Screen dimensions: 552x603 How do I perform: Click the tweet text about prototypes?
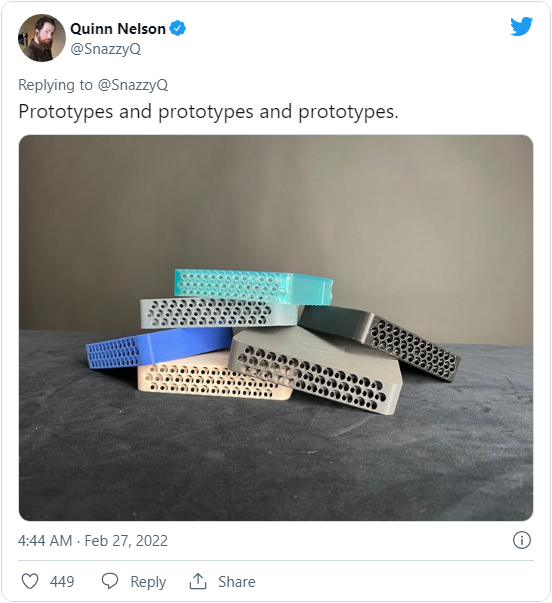(208, 112)
